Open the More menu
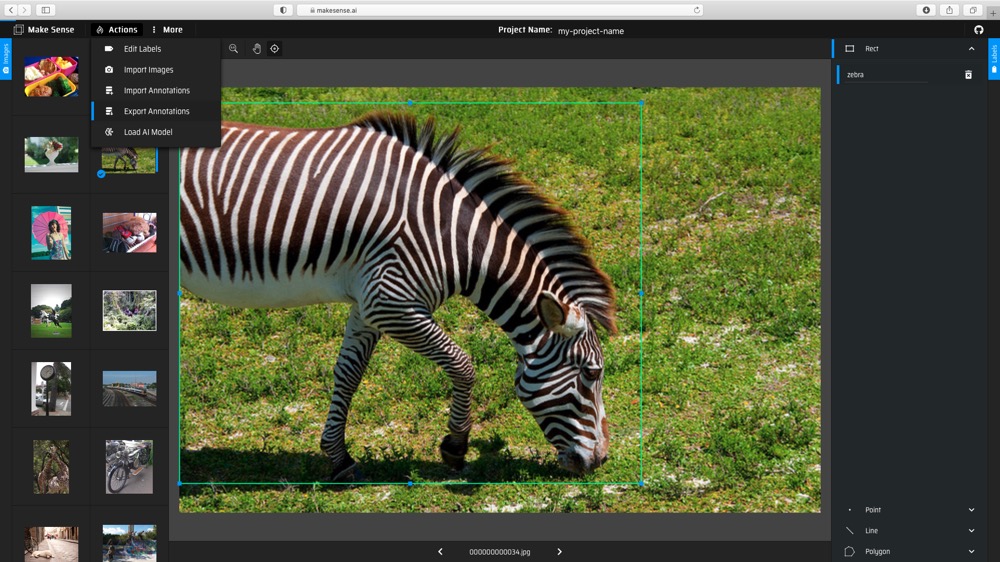This screenshot has width=1000, height=562. click(167, 30)
